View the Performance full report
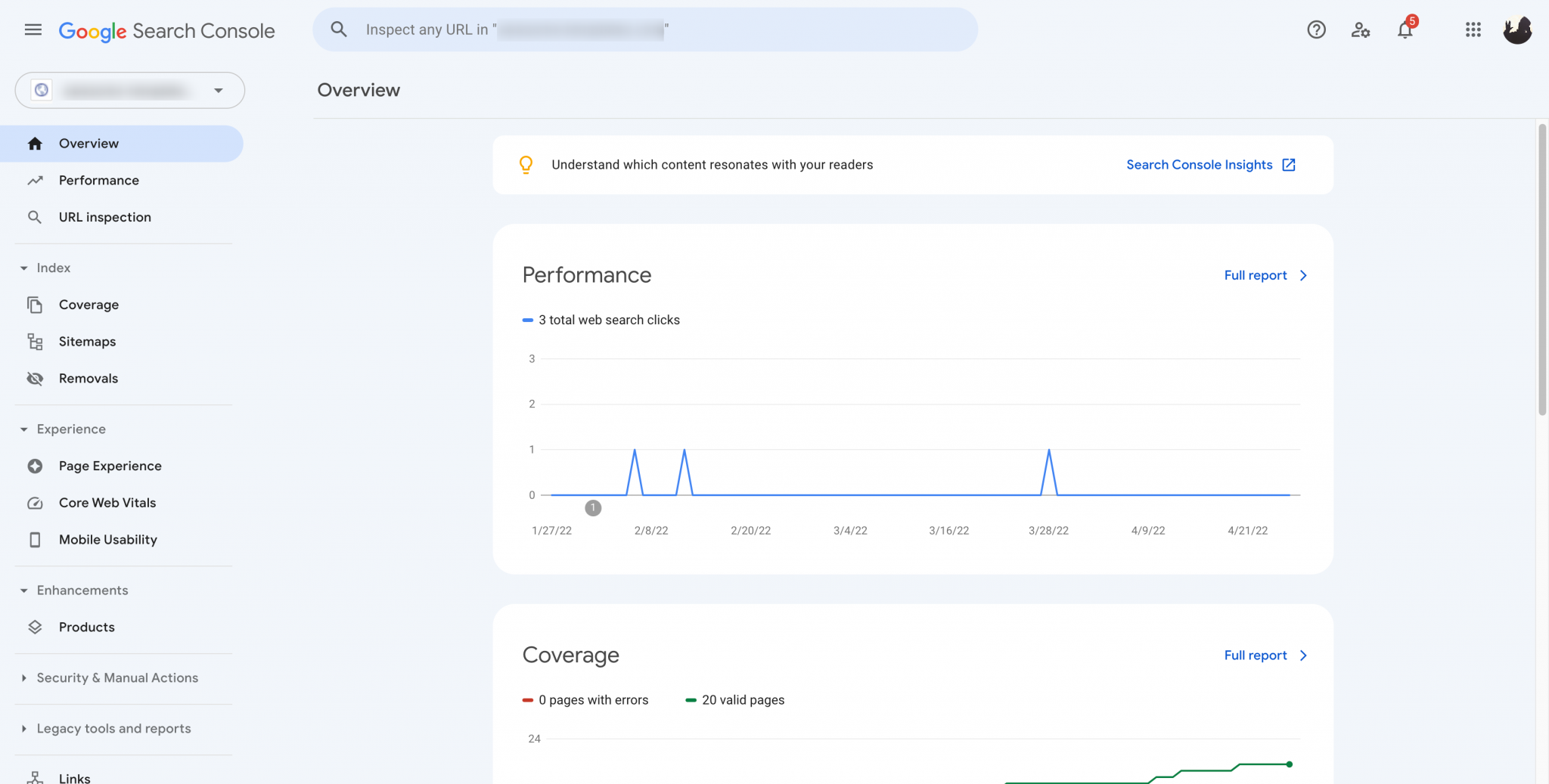The width and height of the screenshot is (1549, 784). pyautogui.click(x=1256, y=274)
